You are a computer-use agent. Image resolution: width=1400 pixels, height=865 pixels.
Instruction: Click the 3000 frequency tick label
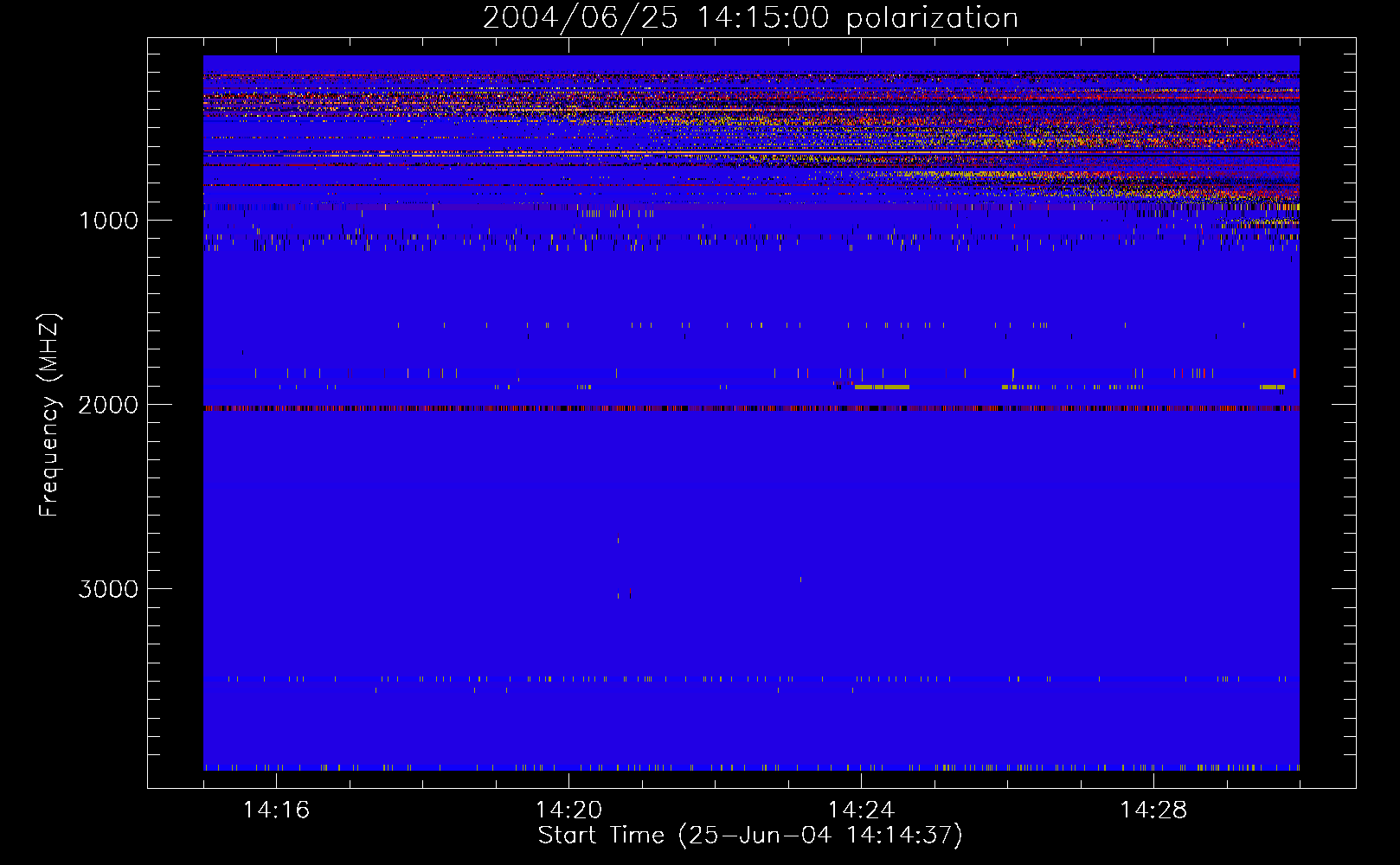[x=108, y=589]
